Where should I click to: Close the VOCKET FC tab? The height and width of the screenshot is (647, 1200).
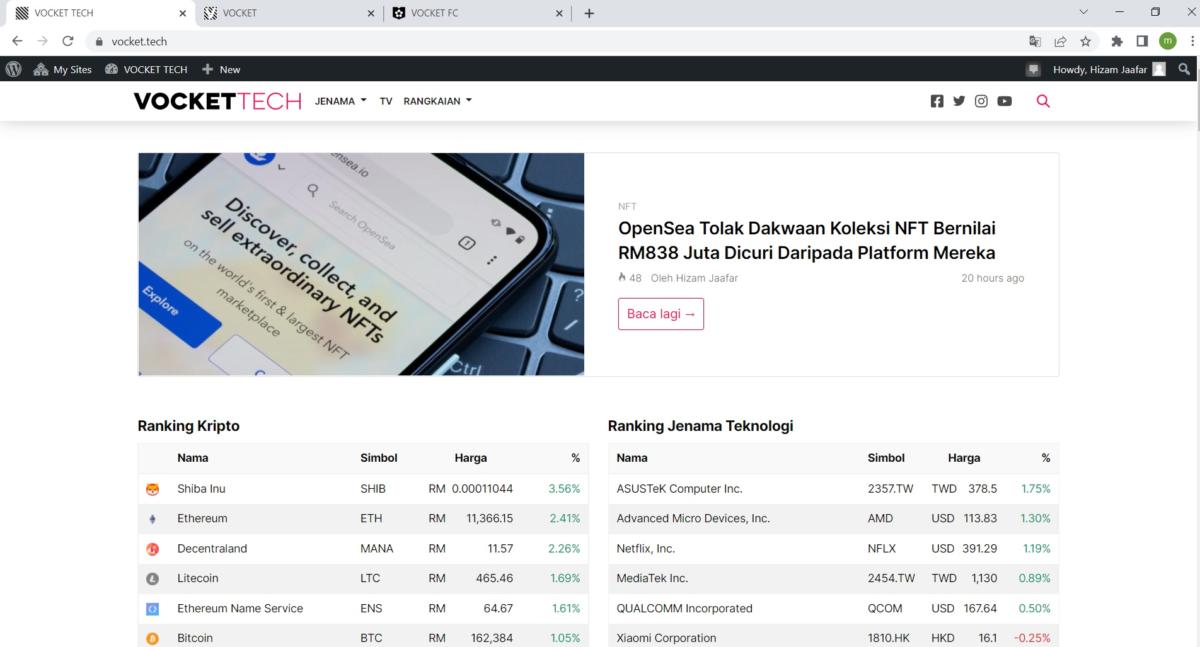[559, 13]
